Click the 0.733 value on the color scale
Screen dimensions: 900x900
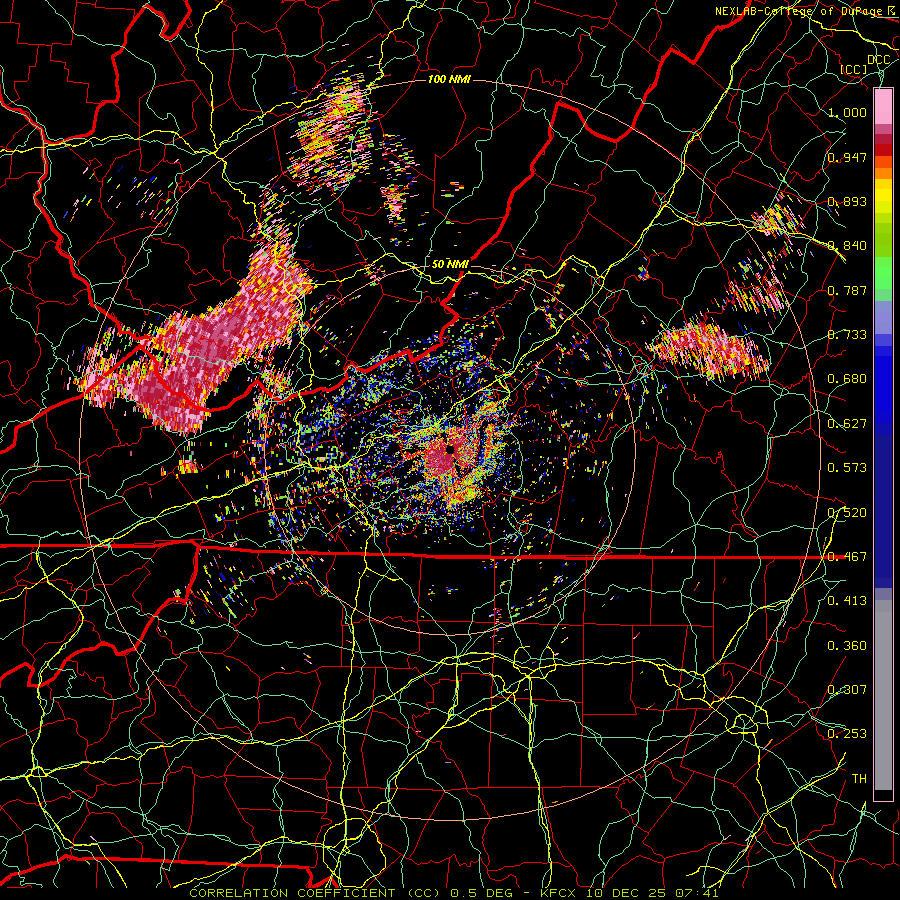point(847,335)
